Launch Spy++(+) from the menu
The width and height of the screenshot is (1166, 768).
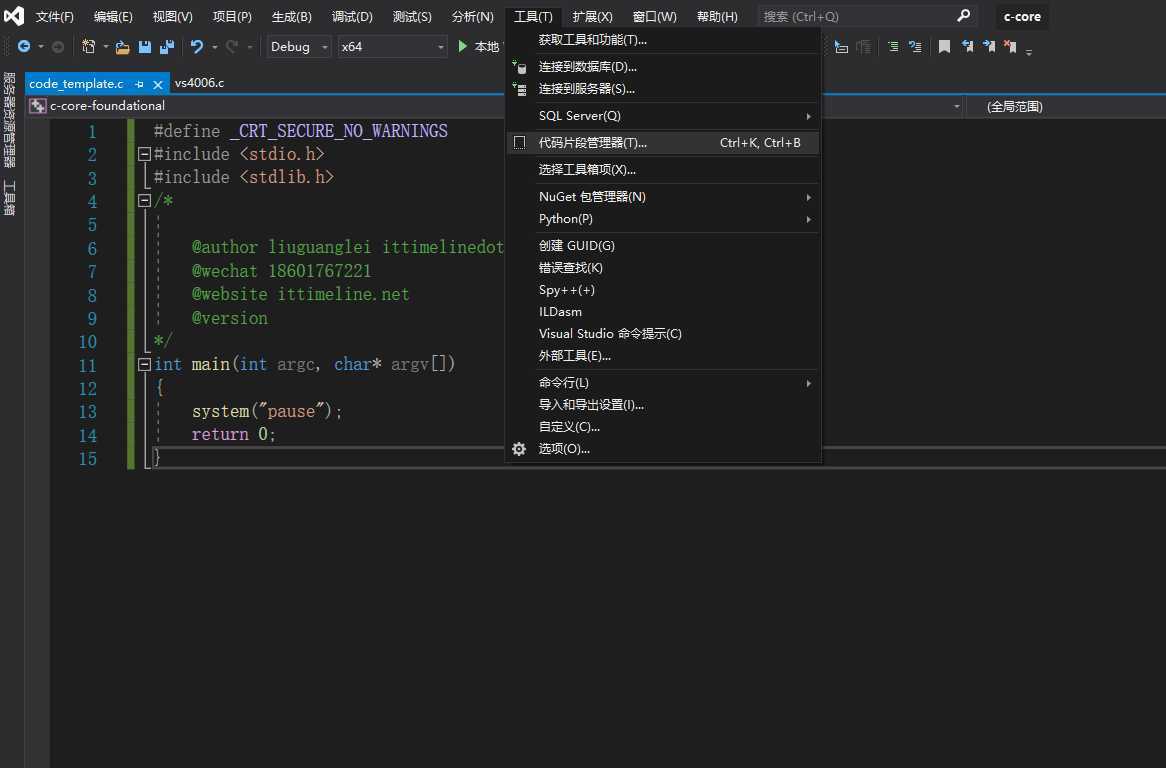tap(663, 290)
